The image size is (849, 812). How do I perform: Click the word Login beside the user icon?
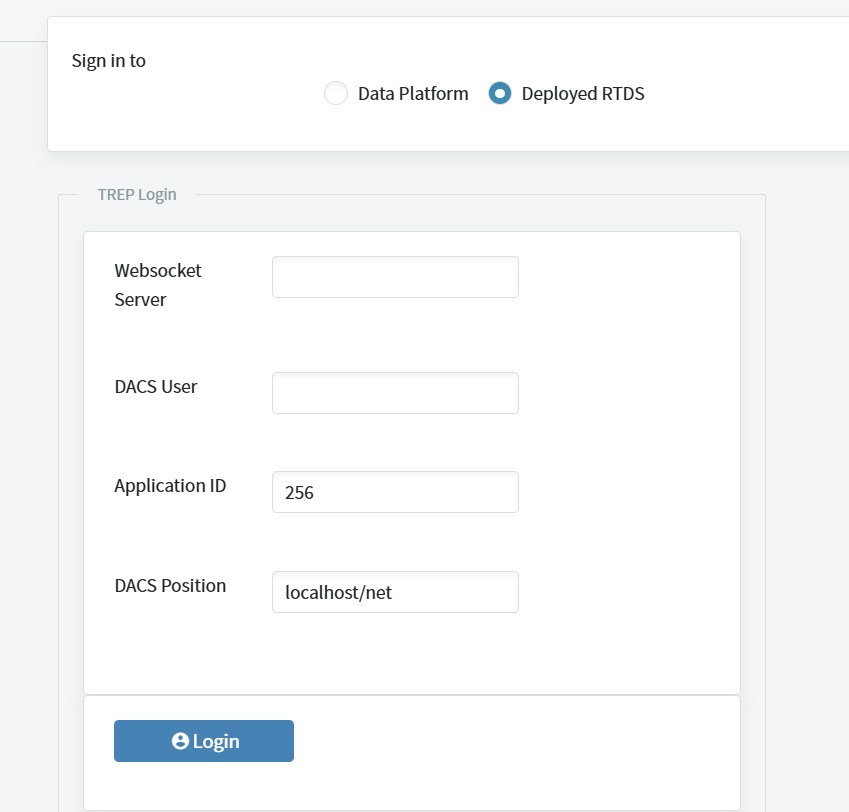[216, 742]
